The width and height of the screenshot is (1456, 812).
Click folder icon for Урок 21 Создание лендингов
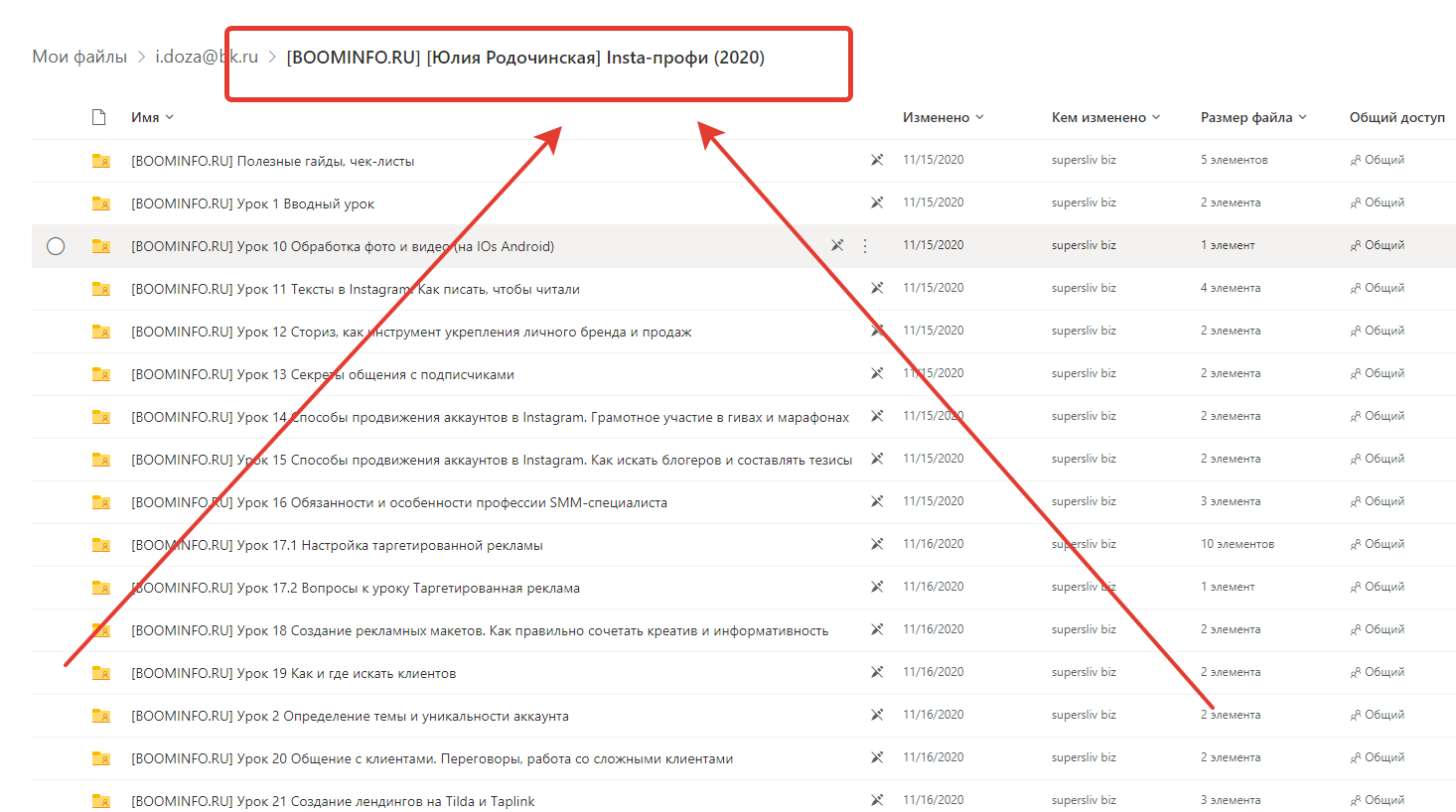(x=101, y=801)
